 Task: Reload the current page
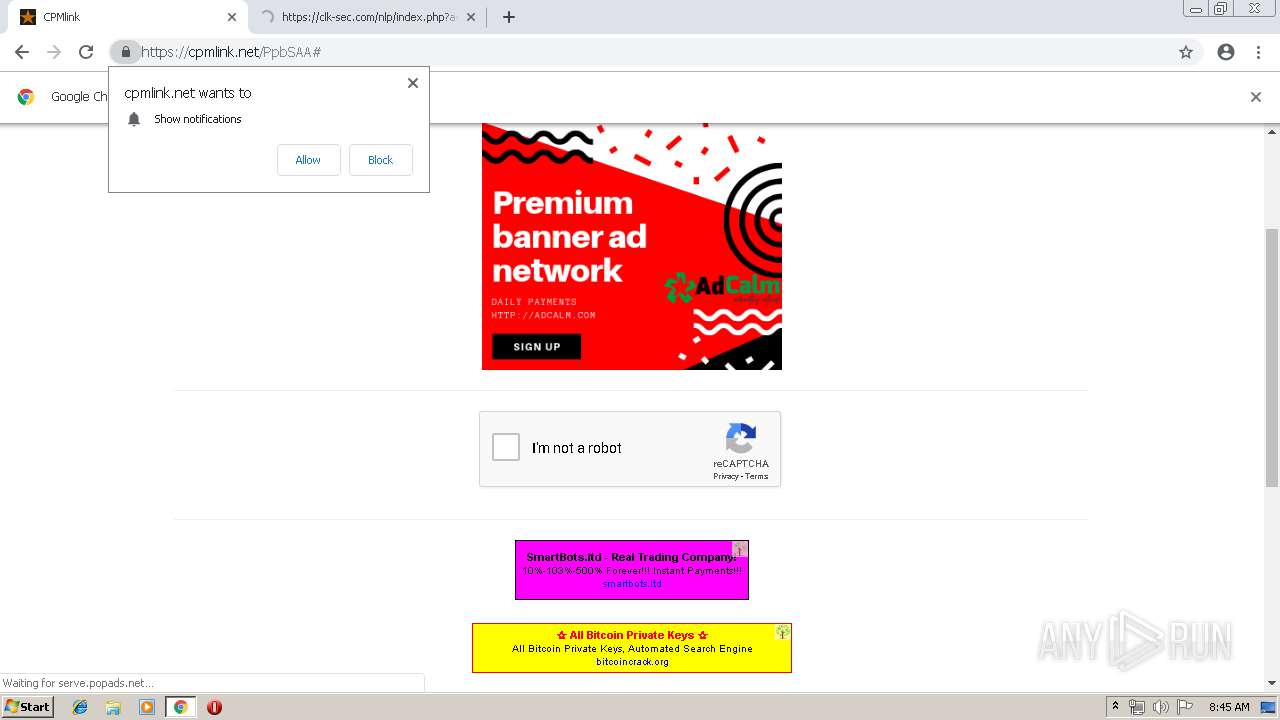click(86, 52)
